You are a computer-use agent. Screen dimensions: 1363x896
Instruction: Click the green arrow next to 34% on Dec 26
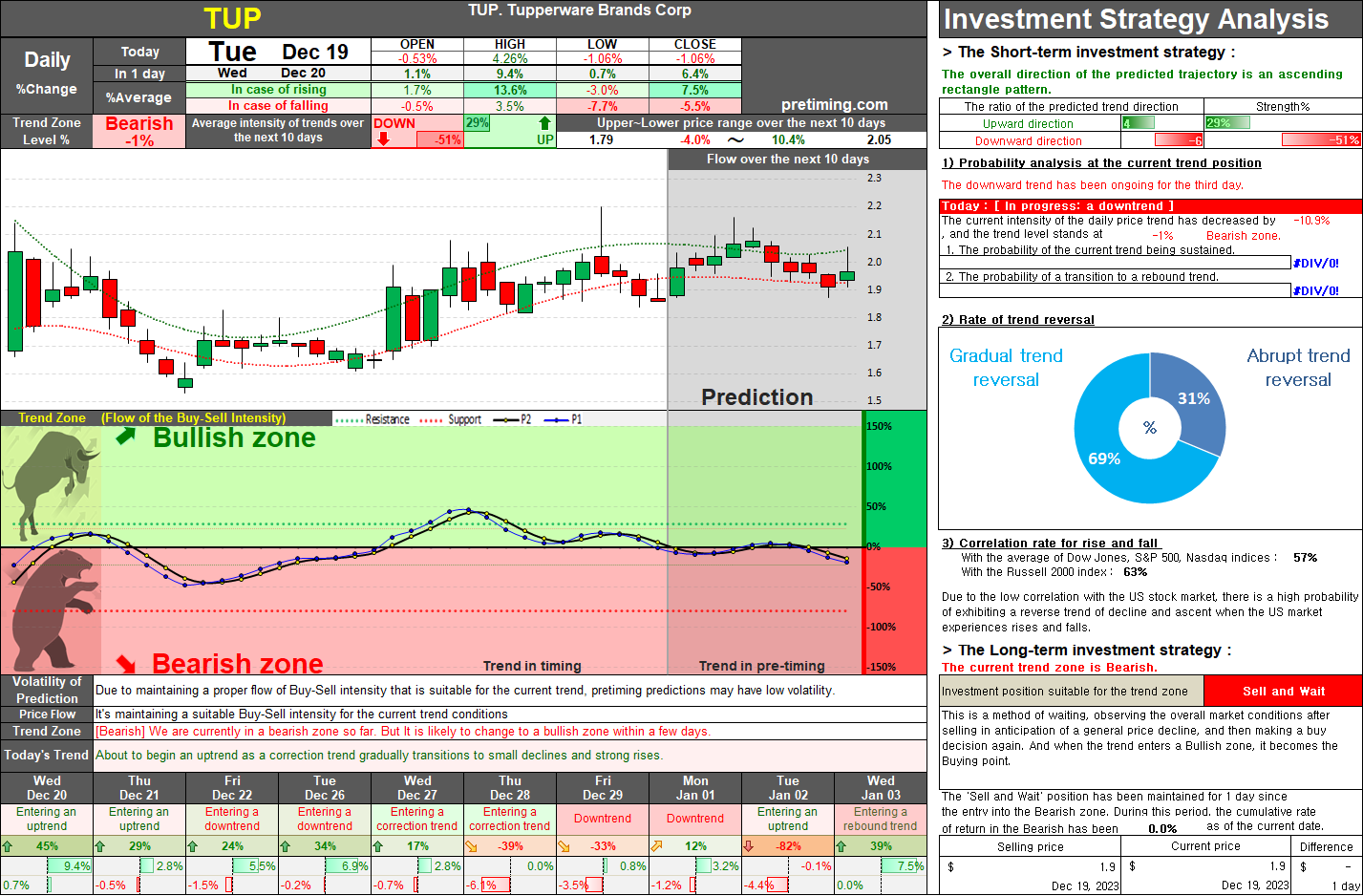point(286,846)
